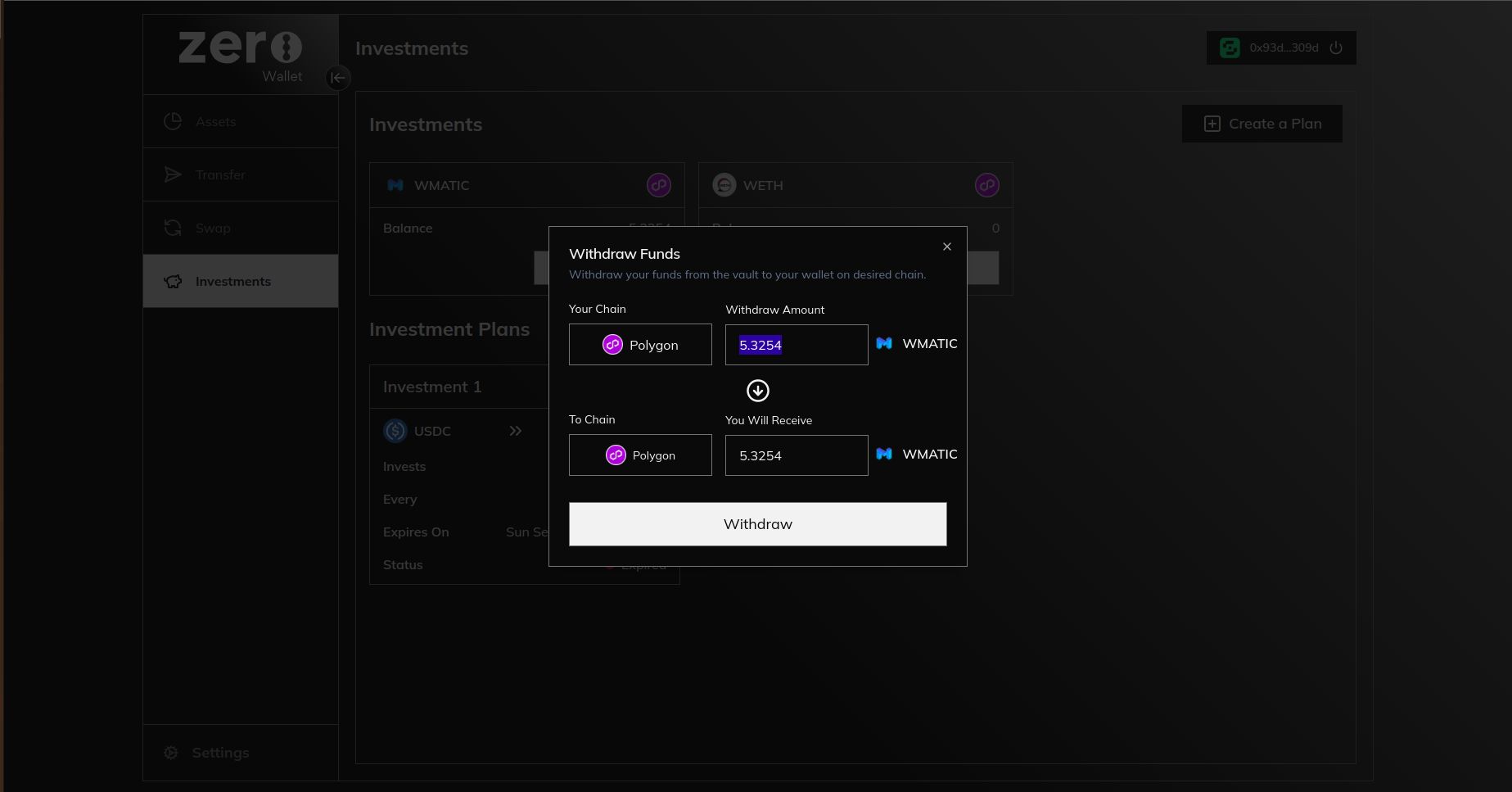
Task: Click Polygon logo in Your Chain box
Action: 612,345
